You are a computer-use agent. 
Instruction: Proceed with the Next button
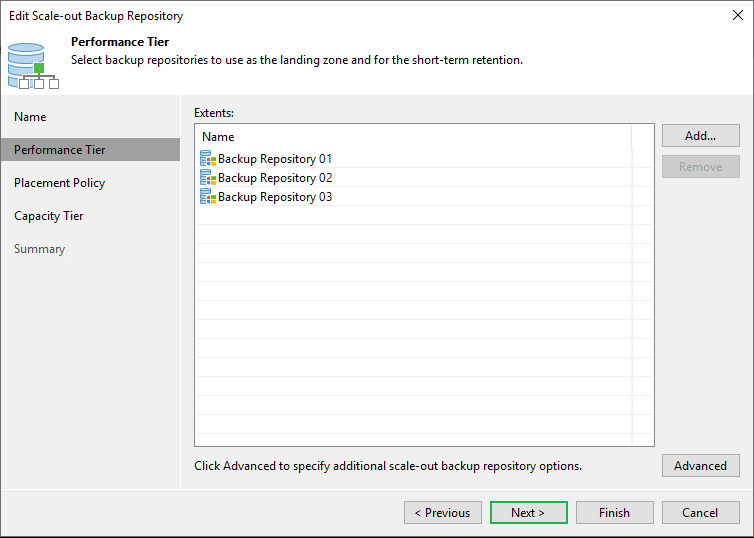click(x=528, y=513)
